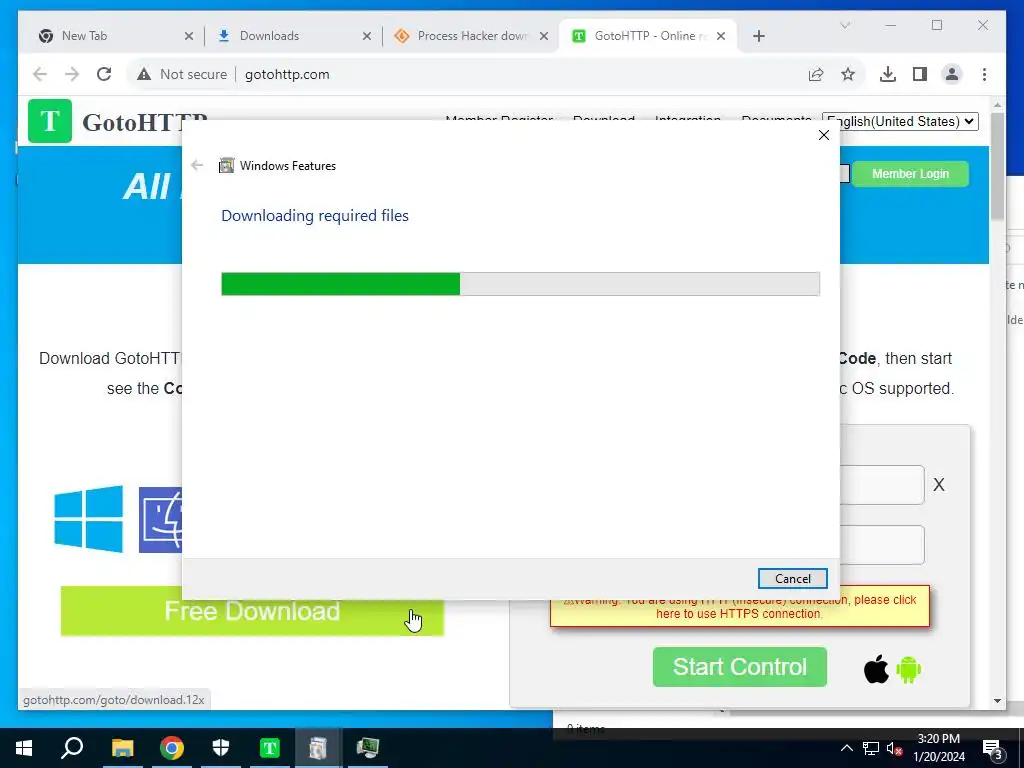Click the Android robot icon
This screenshot has width=1024, height=768.
point(908,669)
